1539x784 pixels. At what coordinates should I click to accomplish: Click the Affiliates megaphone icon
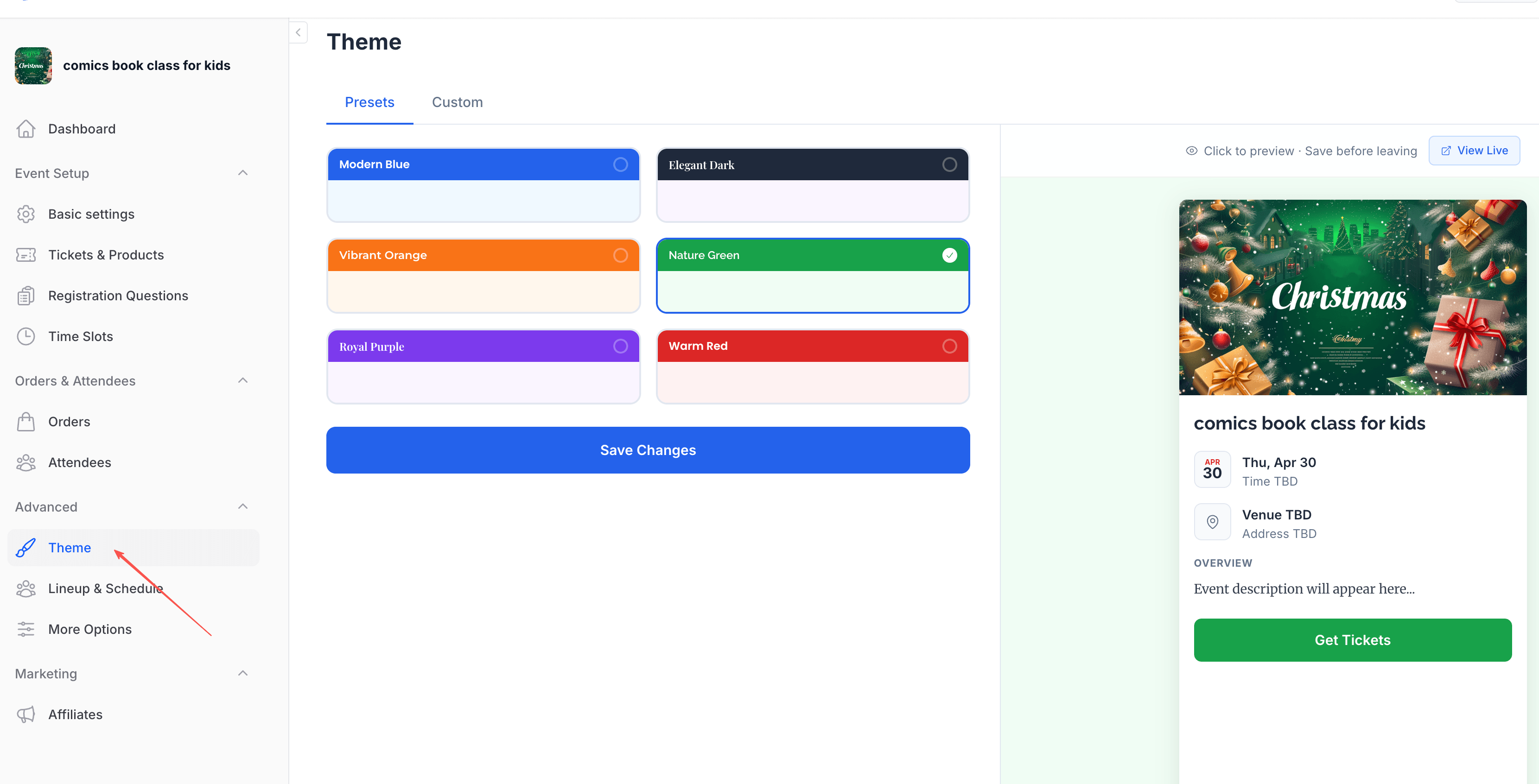[x=26, y=714]
